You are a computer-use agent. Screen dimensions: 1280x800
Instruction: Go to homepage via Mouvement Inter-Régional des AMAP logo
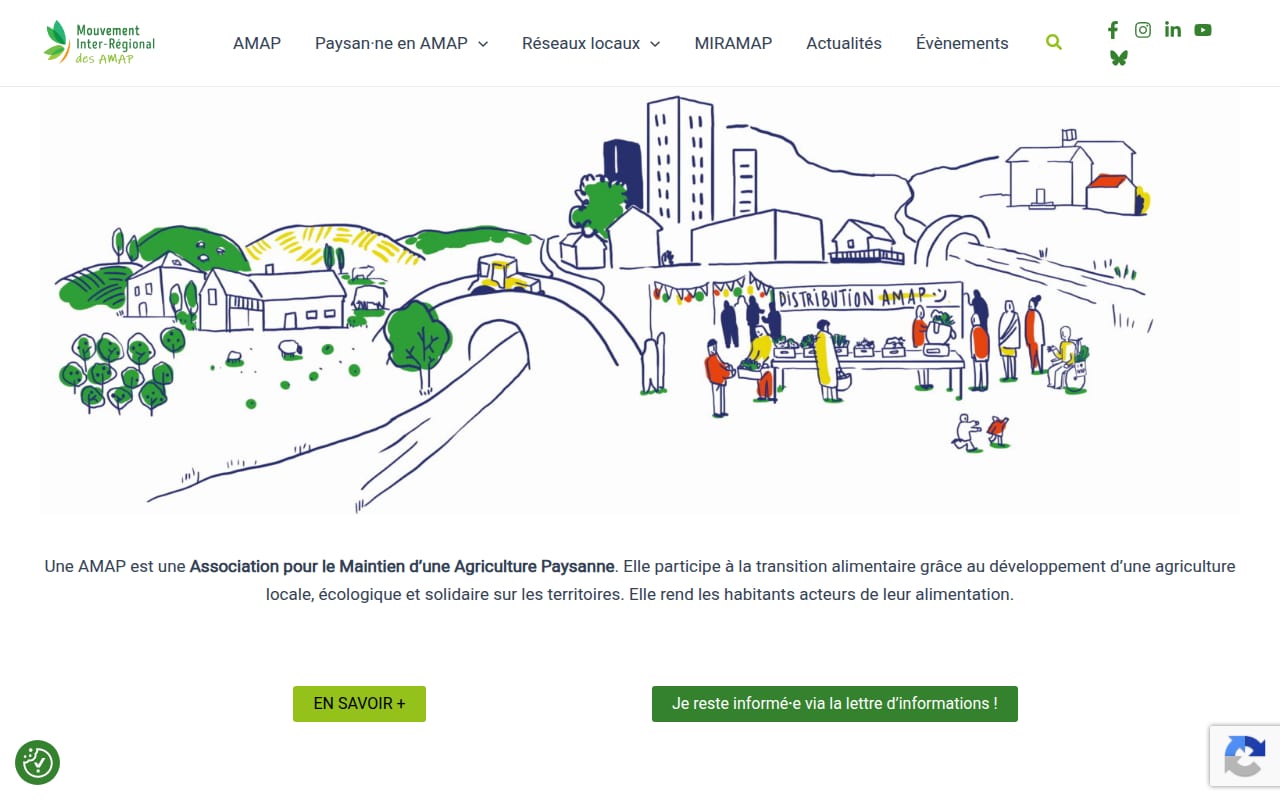(x=100, y=43)
